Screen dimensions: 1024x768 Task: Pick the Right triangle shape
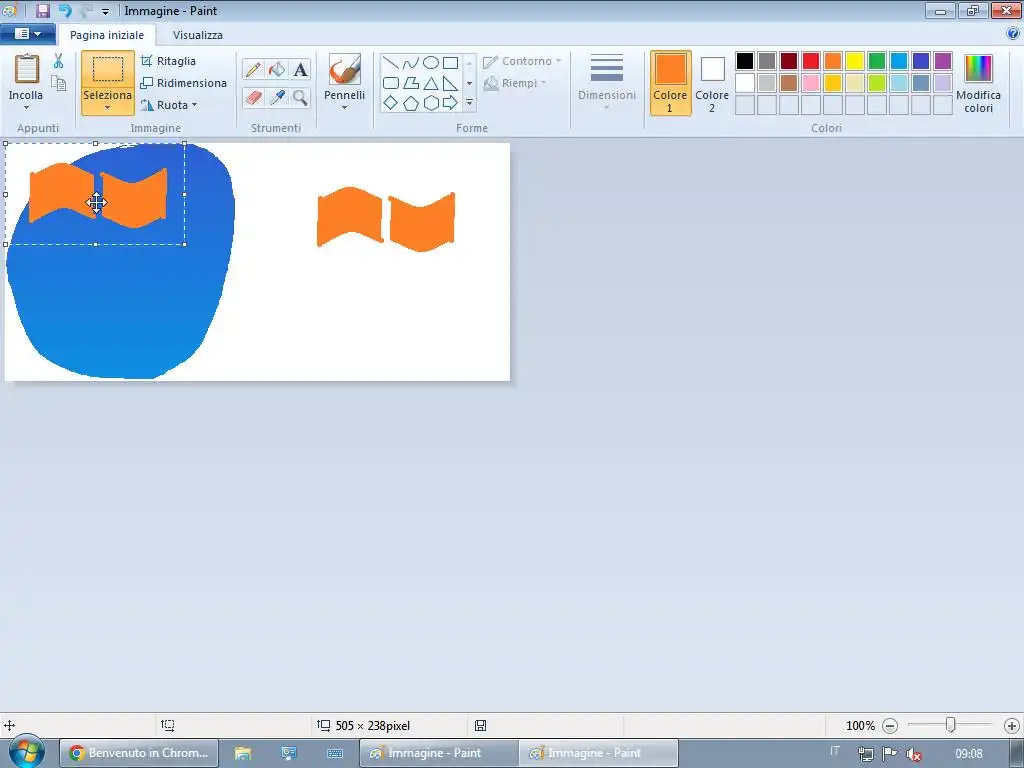(x=451, y=83)
